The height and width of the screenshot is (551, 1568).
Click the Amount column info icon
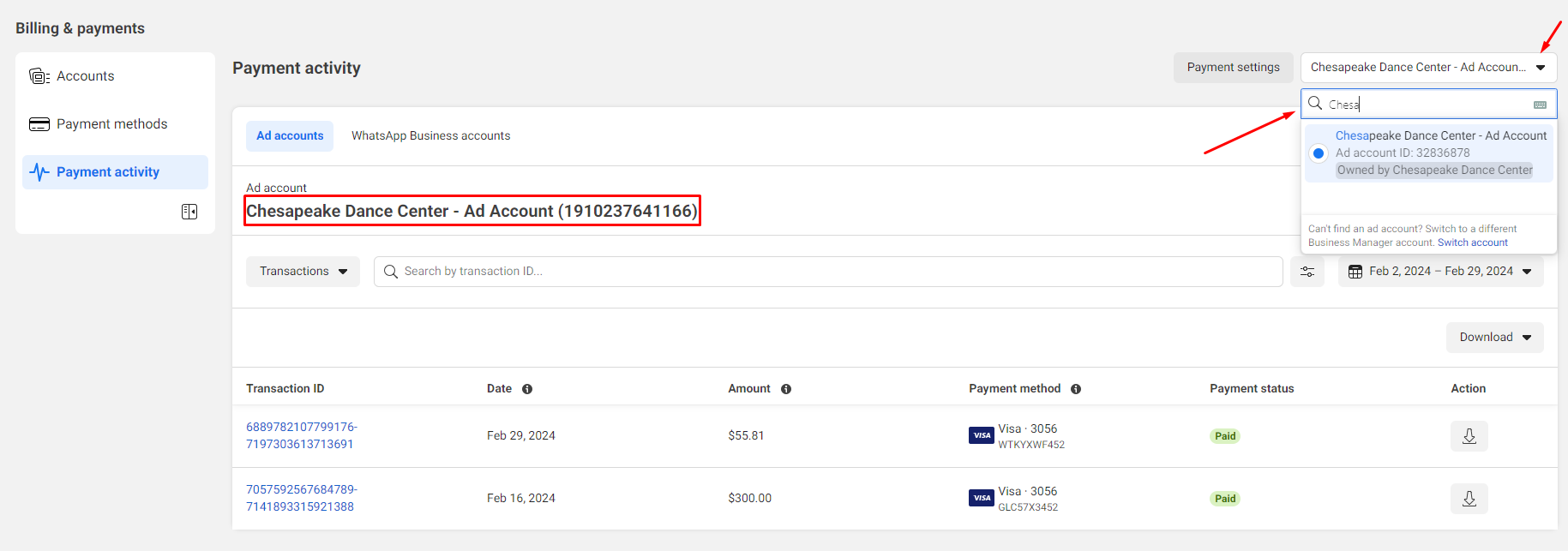(786, 389)
